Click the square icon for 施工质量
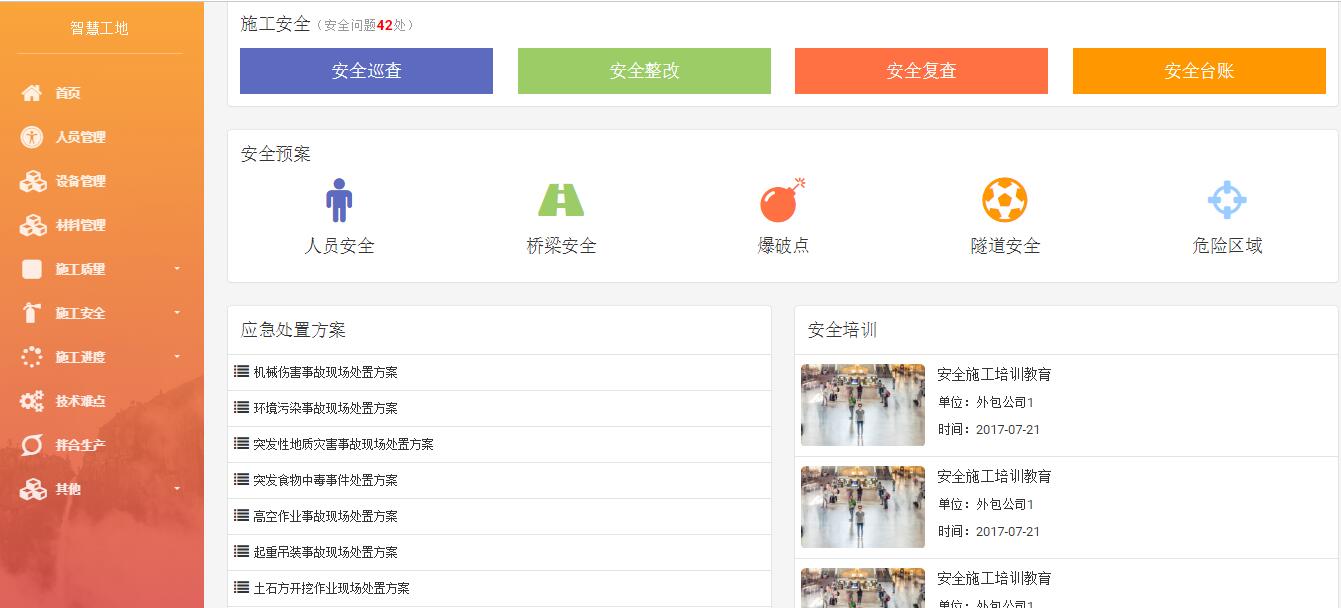This screenshot has height=608, width=1341. 32,269
